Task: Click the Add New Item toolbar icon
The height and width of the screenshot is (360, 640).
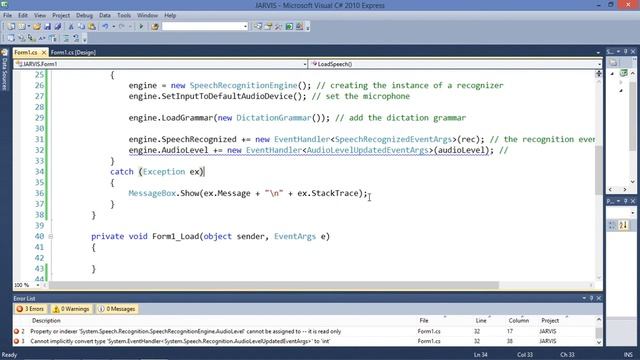Action: click(x=22, y=27)
